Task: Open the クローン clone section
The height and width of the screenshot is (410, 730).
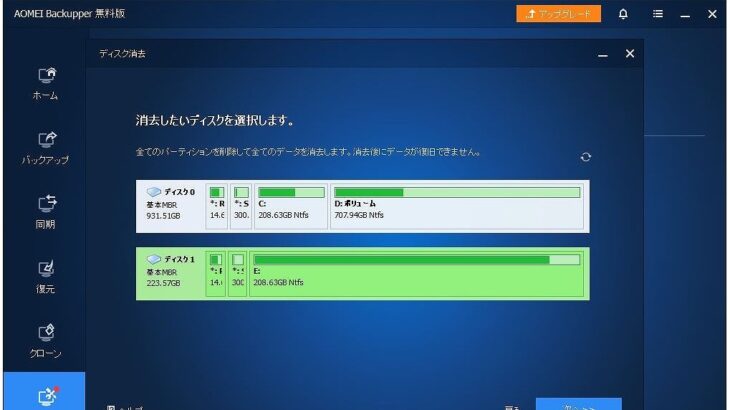Action: click(45, 341)
